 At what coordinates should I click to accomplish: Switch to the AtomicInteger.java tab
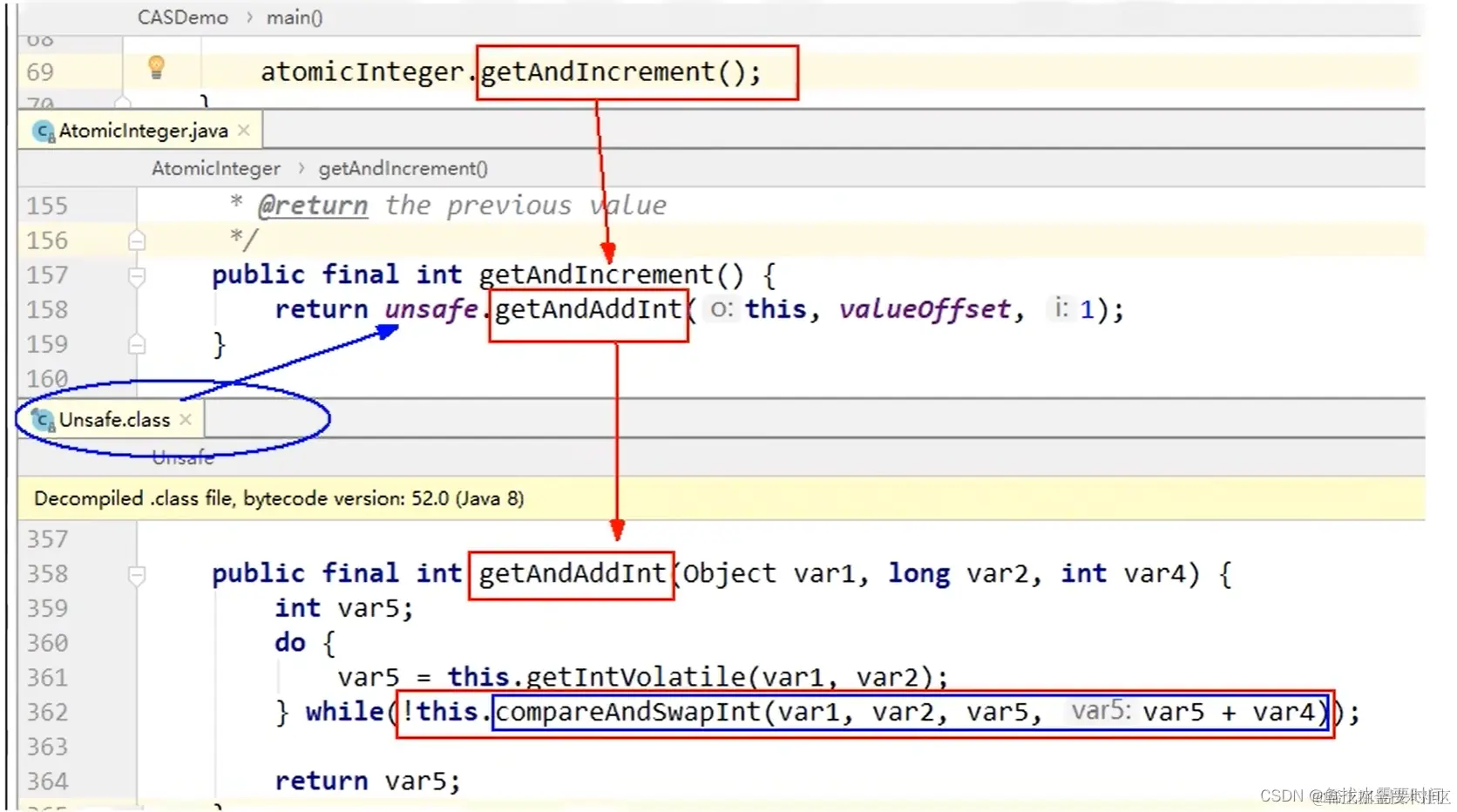coord(143,131)
